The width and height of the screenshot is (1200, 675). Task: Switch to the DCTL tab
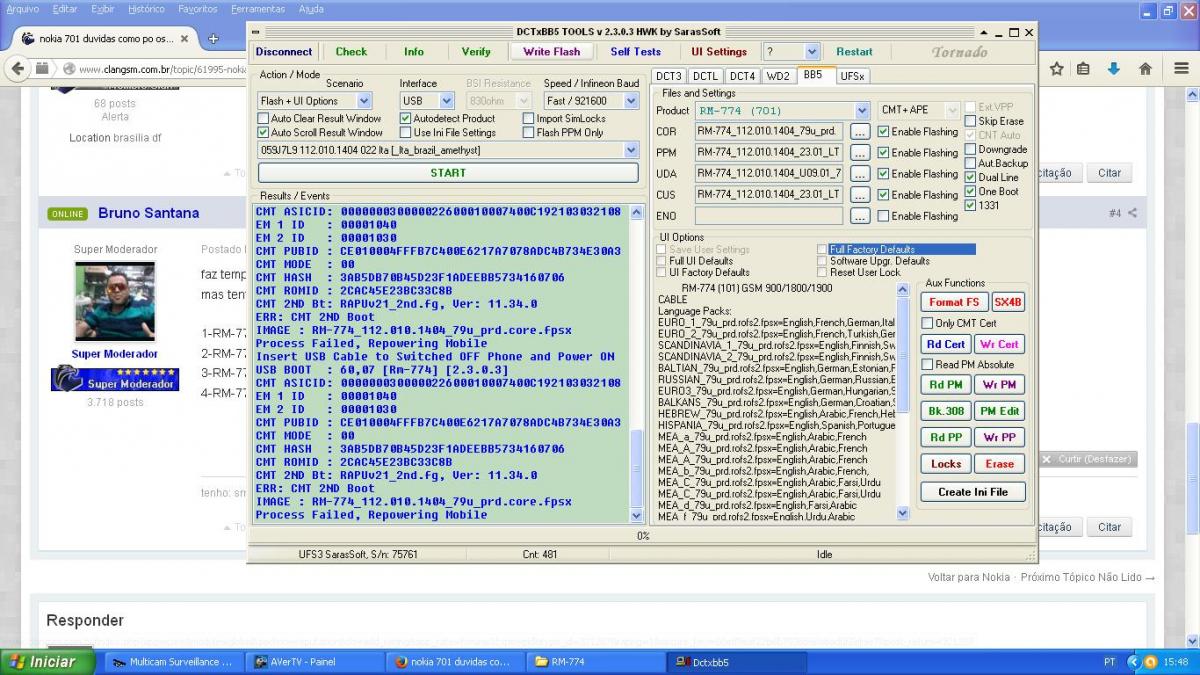705,76
